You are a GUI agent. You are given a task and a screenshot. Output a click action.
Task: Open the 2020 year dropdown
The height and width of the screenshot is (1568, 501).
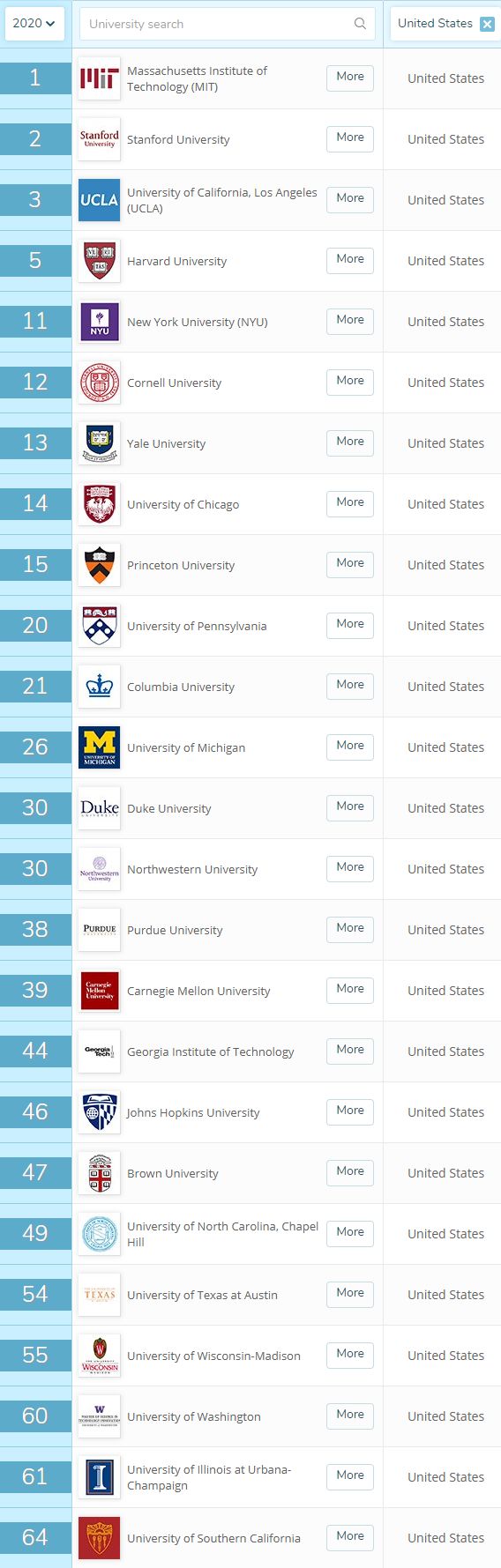[34, 24]
